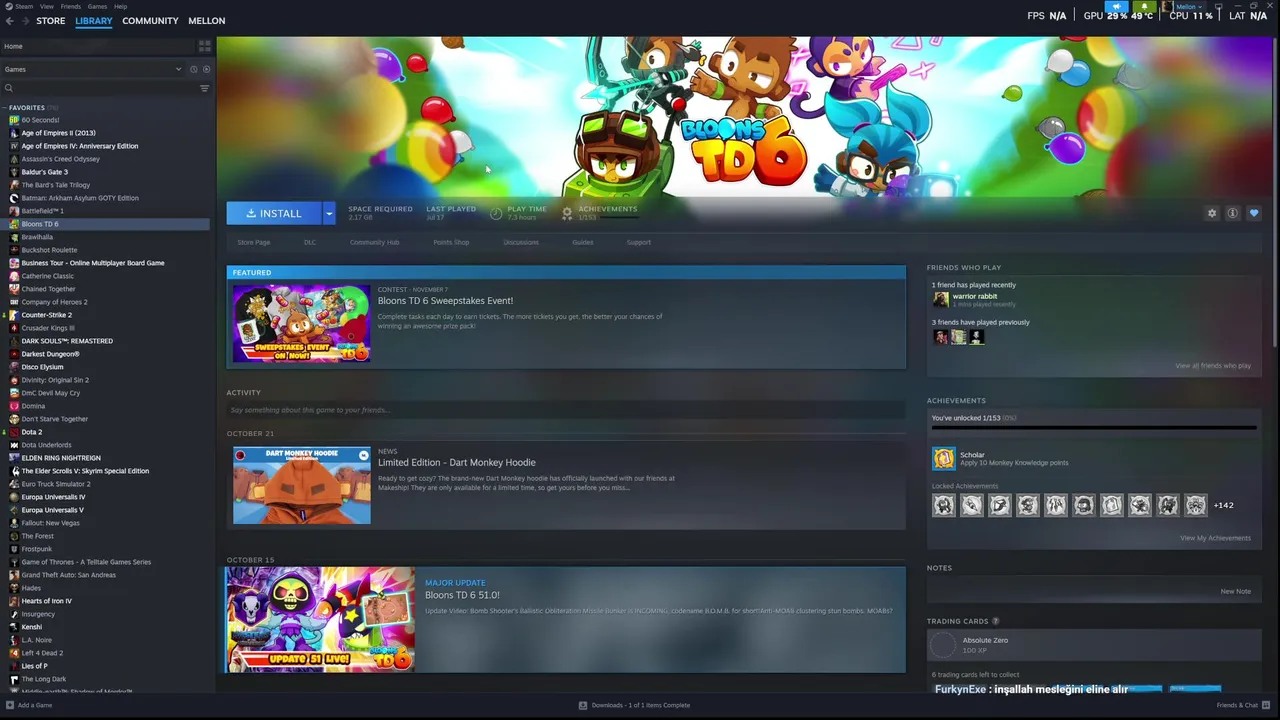Viewport: 1280px width, 720px height.
Task: Open Big Picture mode monitor icon
Action: click(1218, 6)
